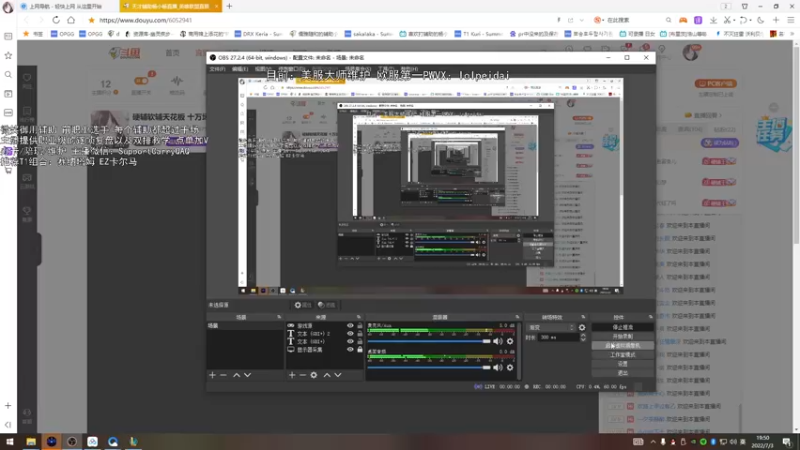Adjust microphone/Aux volume slider

click(429, 341)
